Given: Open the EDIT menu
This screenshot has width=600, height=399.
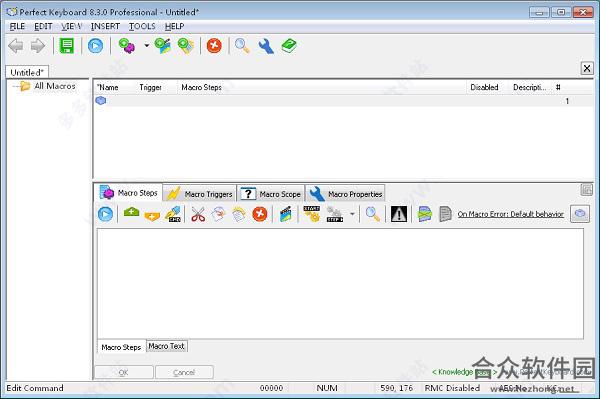Looking at the screenshot, I should (43, 26).
